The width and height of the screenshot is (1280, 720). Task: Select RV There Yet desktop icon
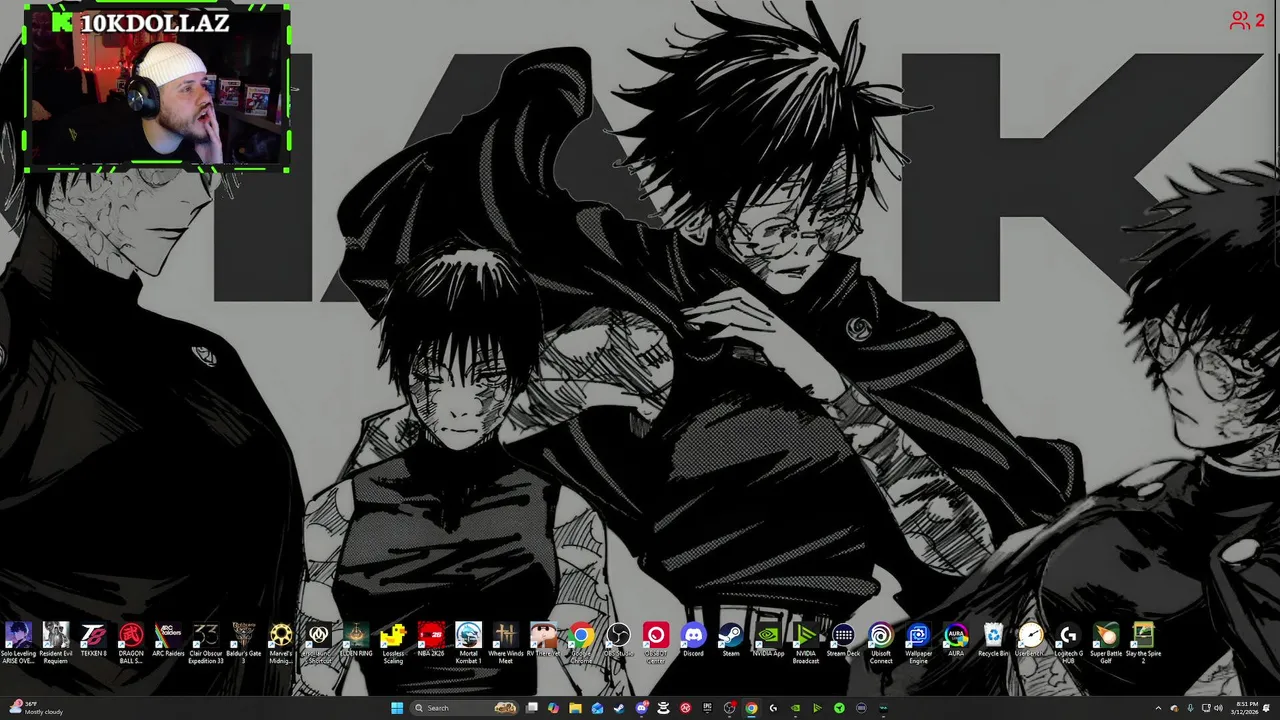coord(543,641)
